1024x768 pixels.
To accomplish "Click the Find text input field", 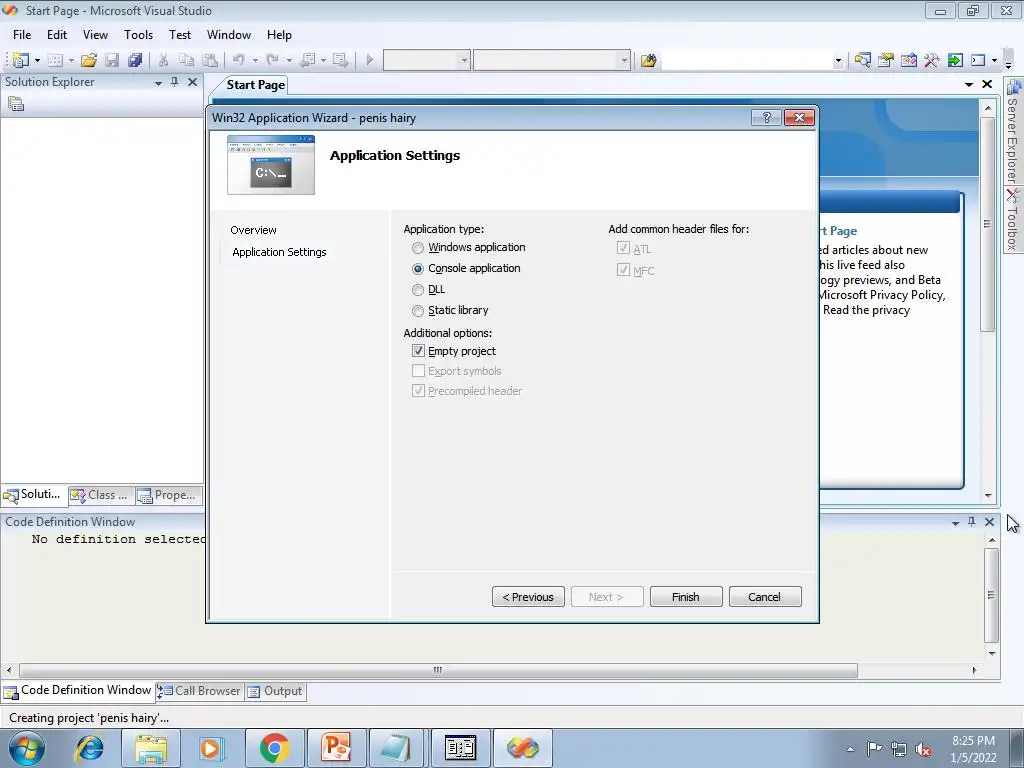I will tap(747, 61).
